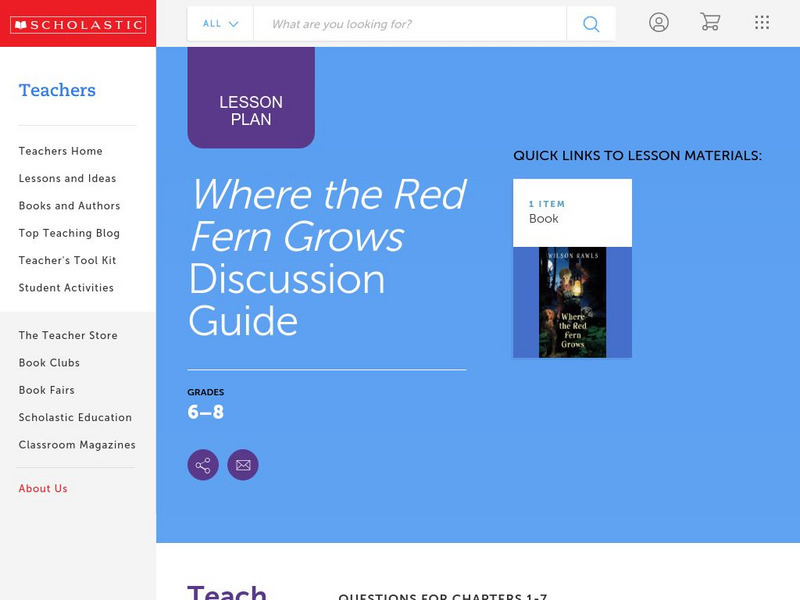Select Lessons and Ideas in sidebar
800x600 pixels.
[66, 178]
